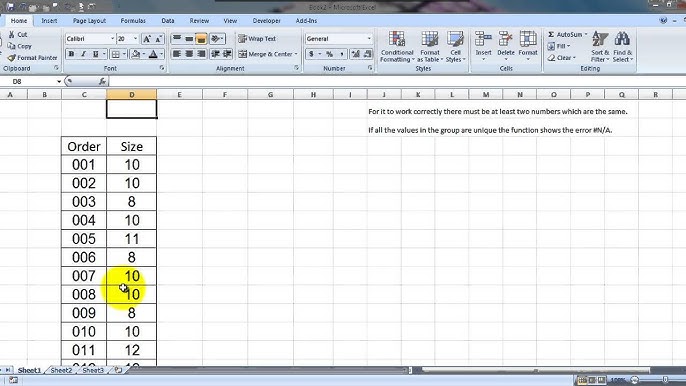Open Cell Styles gallery
The width and height of the screenshot is (686, 386).
coord(455,46)
